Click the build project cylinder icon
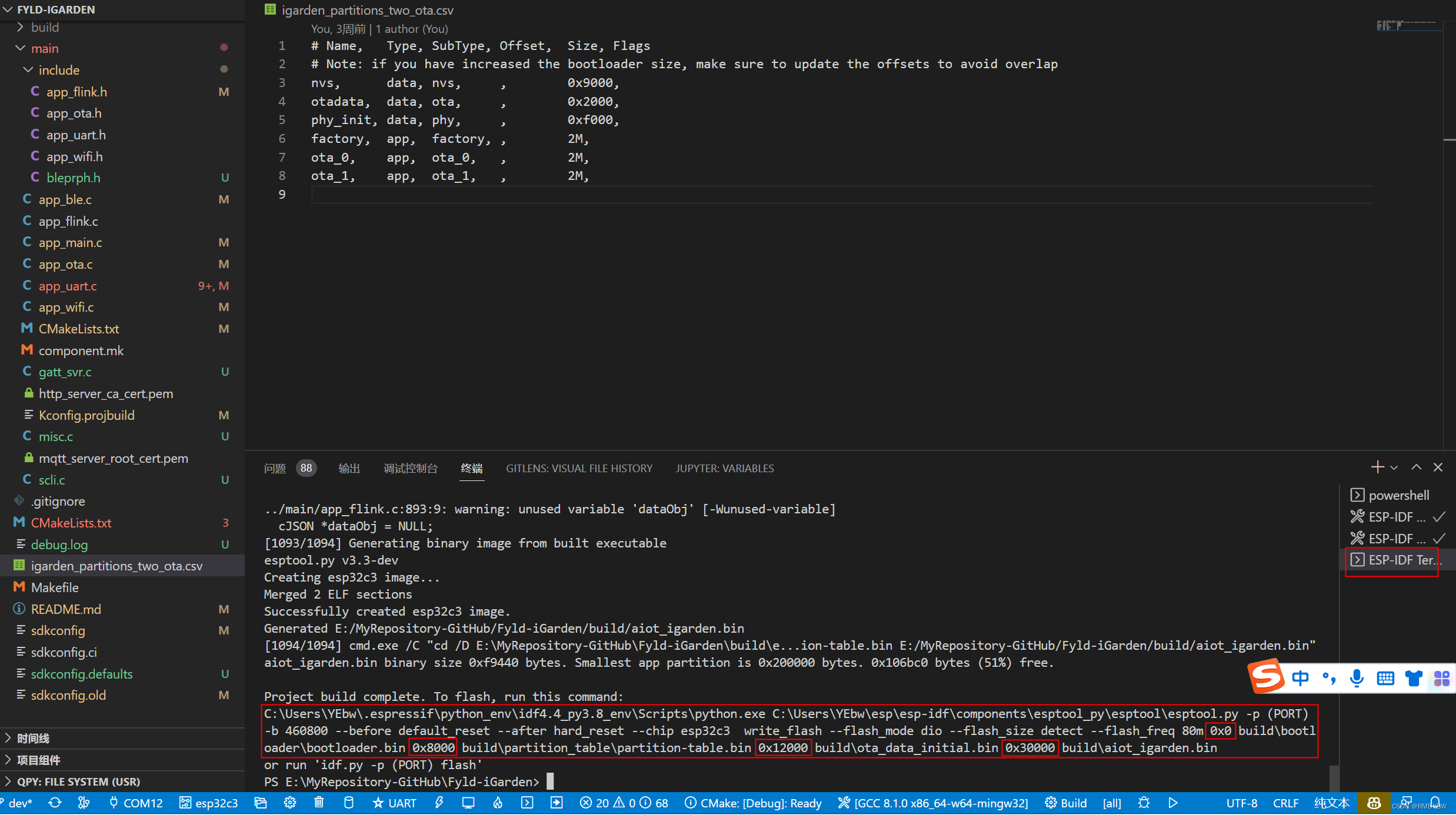The height and width of the screenshot is (815, 1456). [x=348, y=803]
